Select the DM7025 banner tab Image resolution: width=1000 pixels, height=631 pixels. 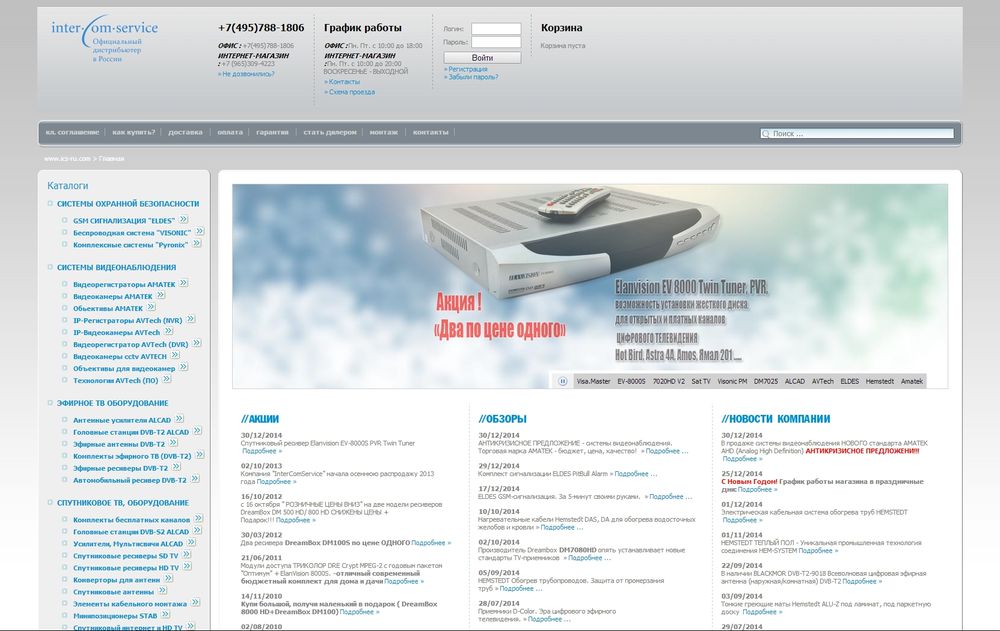(x=766, y=382)
